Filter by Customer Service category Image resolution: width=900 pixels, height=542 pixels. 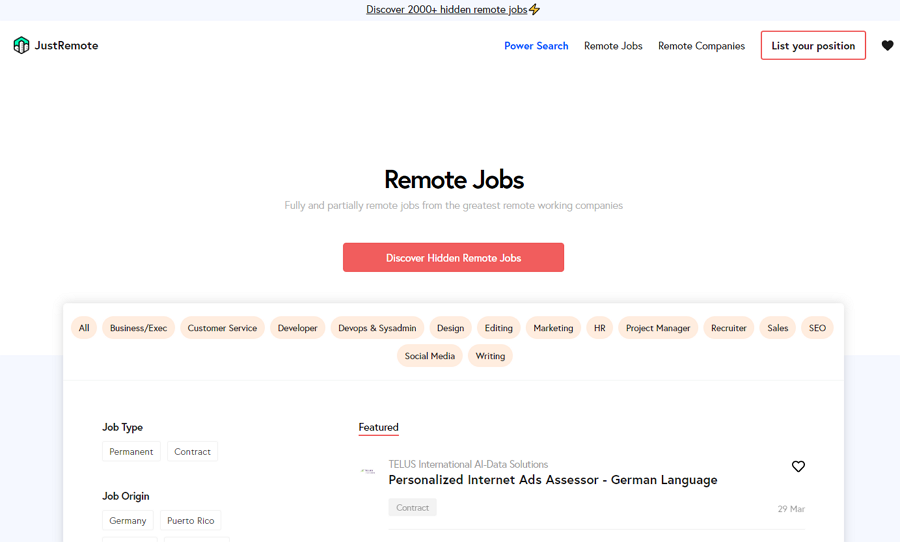click(222, 328)
